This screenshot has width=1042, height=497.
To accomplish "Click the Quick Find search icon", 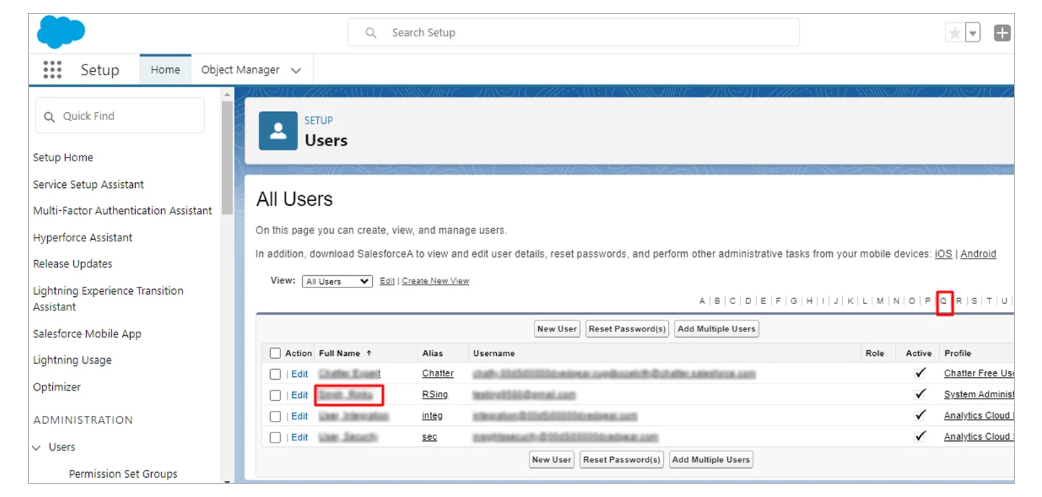I will pos(49,117).
